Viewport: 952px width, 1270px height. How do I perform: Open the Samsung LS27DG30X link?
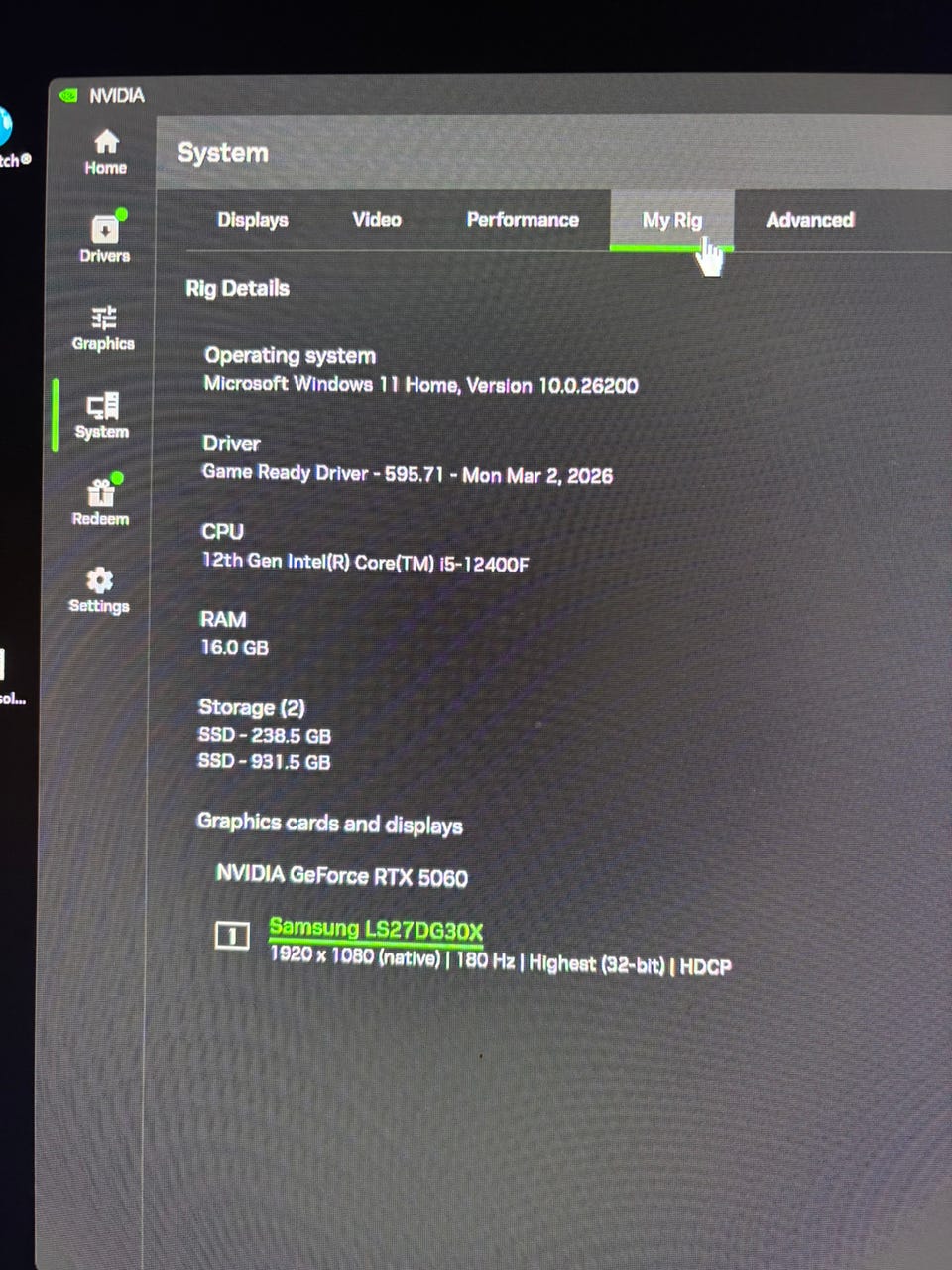point(376,930)
